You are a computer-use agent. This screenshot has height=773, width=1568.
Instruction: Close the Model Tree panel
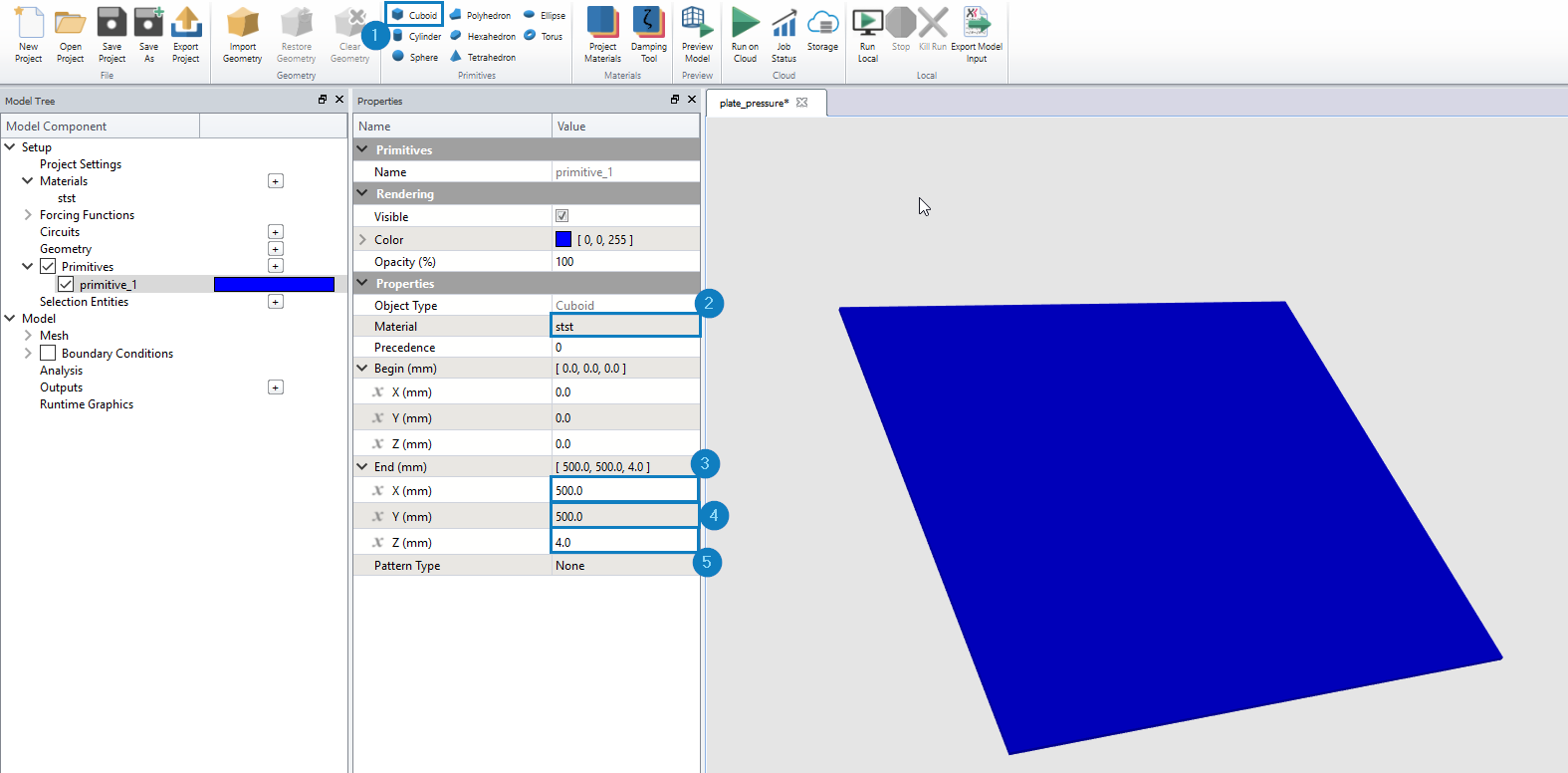[x=339, y=100]
